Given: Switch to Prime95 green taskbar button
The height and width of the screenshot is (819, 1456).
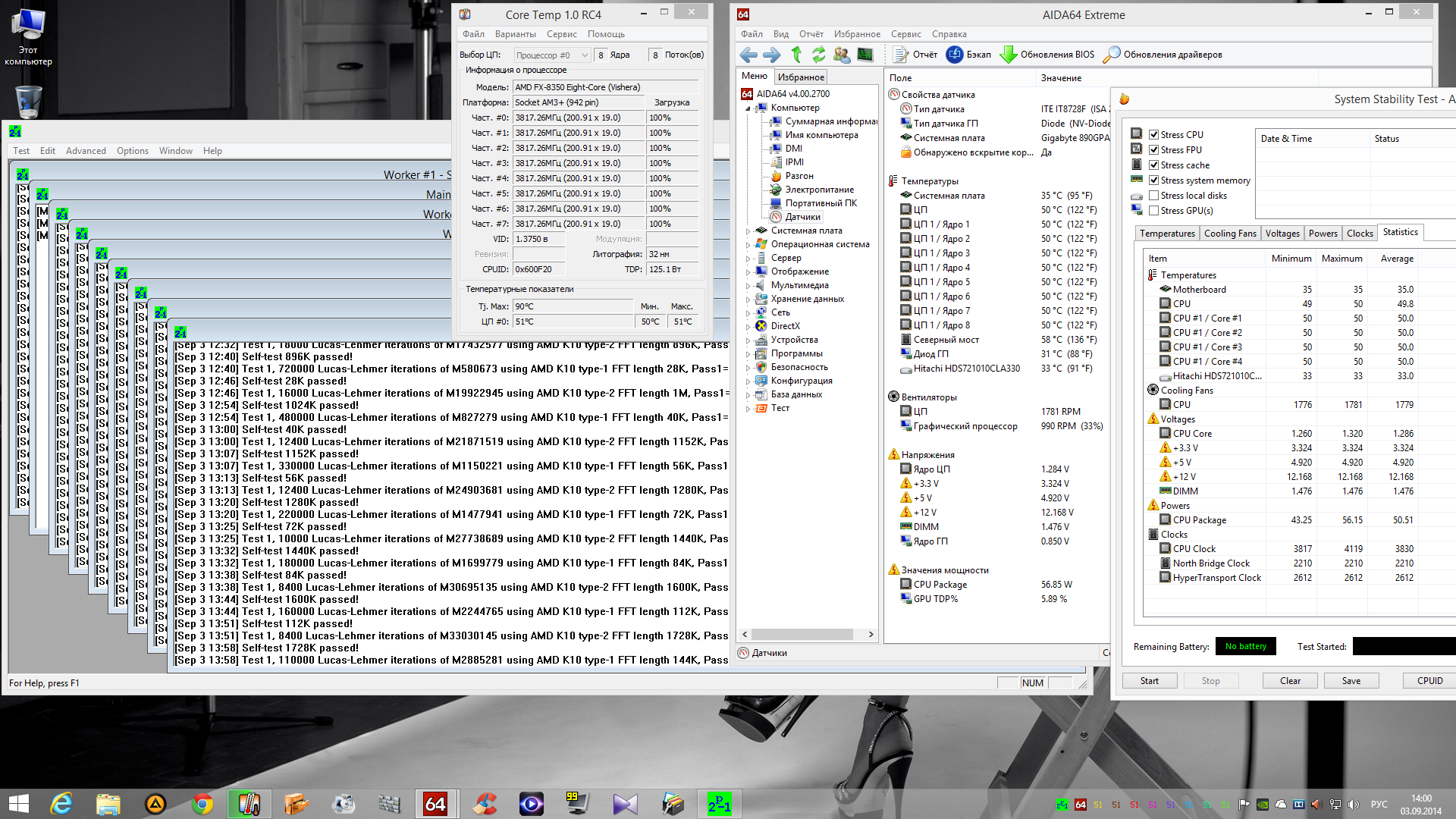Looking at the screenshot, I should (719, 804).
